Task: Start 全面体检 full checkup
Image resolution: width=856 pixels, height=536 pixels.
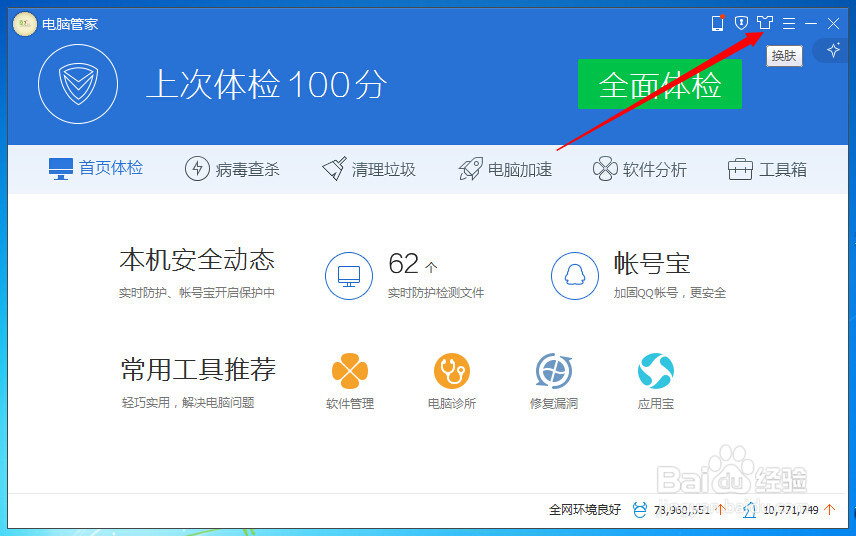Action: click(659, 84)
